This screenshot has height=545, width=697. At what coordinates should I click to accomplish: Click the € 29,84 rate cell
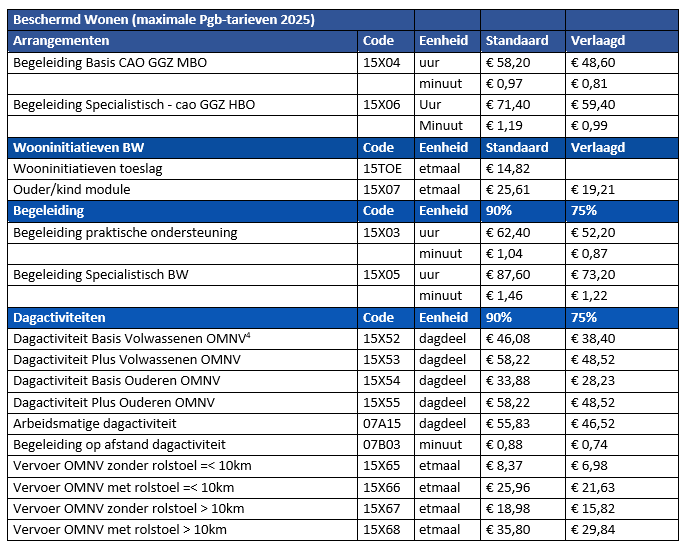(592, 530)
